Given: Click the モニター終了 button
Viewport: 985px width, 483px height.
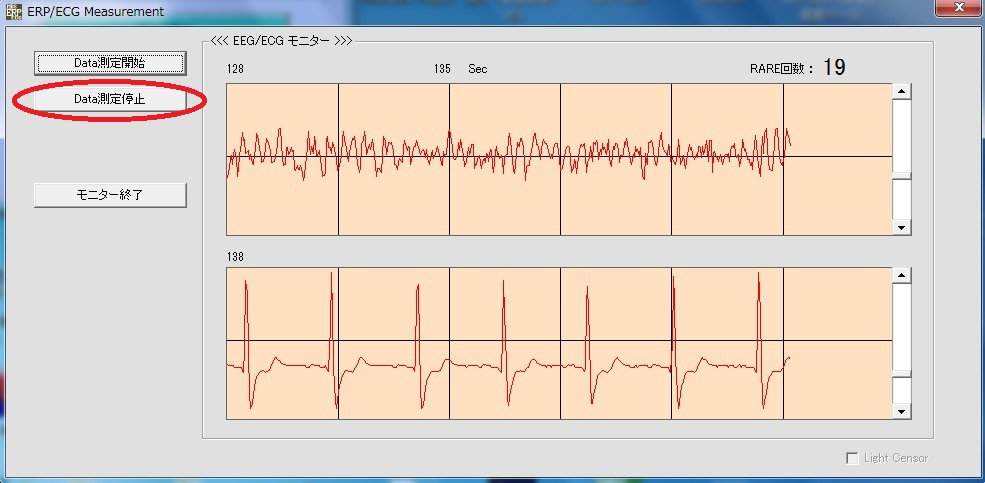Looking at the screenshot, I should (110, 195).
